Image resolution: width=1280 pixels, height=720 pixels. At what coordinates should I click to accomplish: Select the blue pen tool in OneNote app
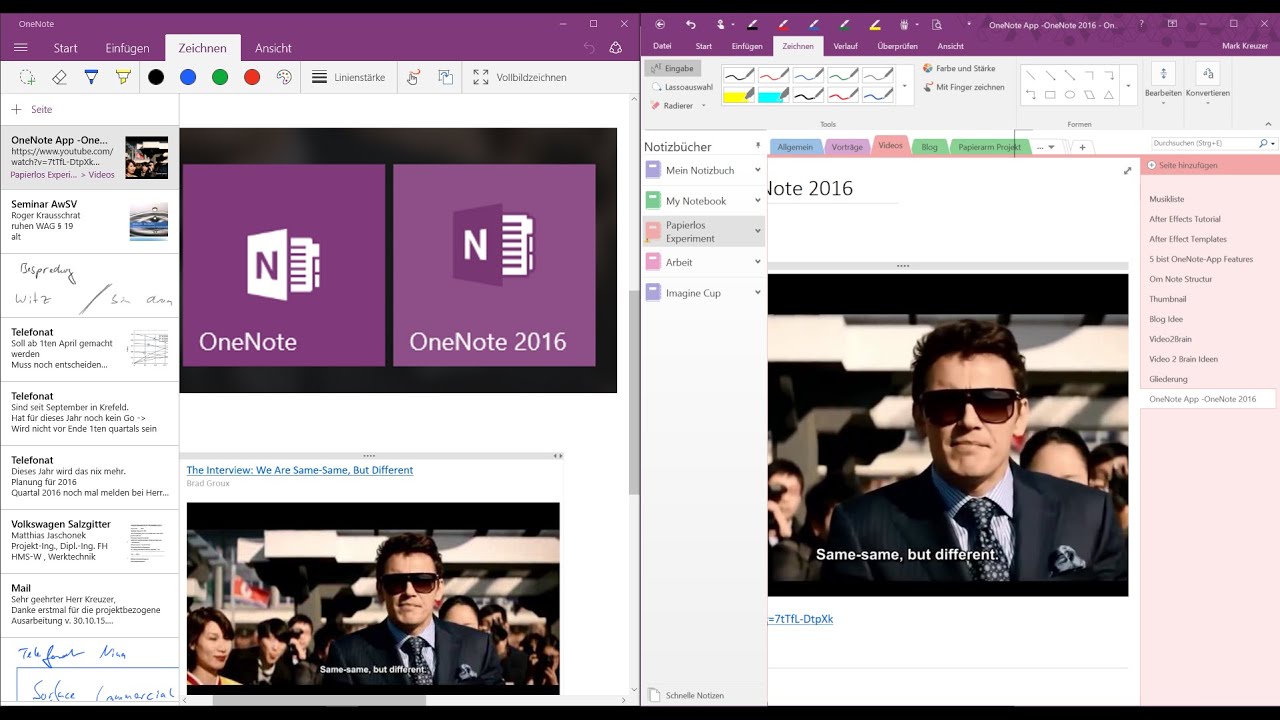[91, 77]
